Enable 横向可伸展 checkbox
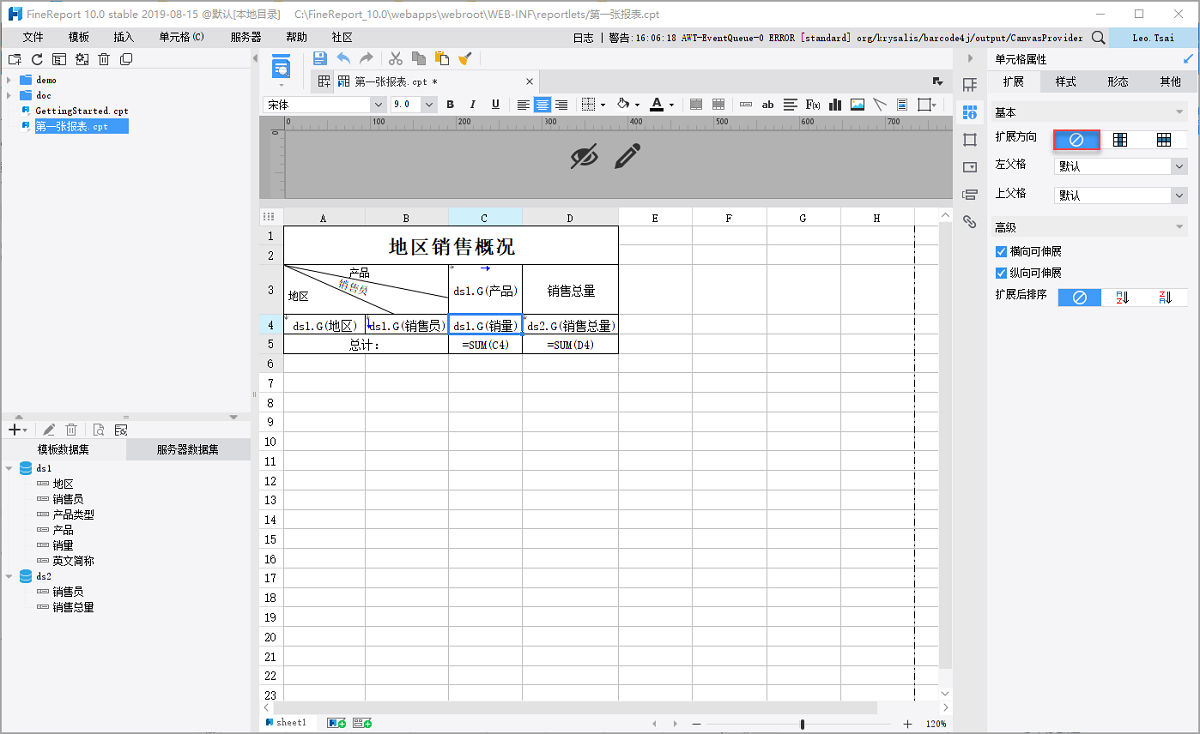This screenshot has width=1200, height=734. (1001, 251)
